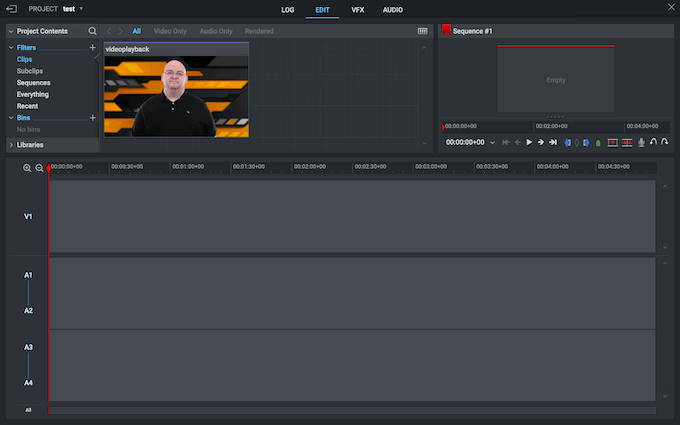Show Video Only clips filter
680x425 pixels.
170,31
